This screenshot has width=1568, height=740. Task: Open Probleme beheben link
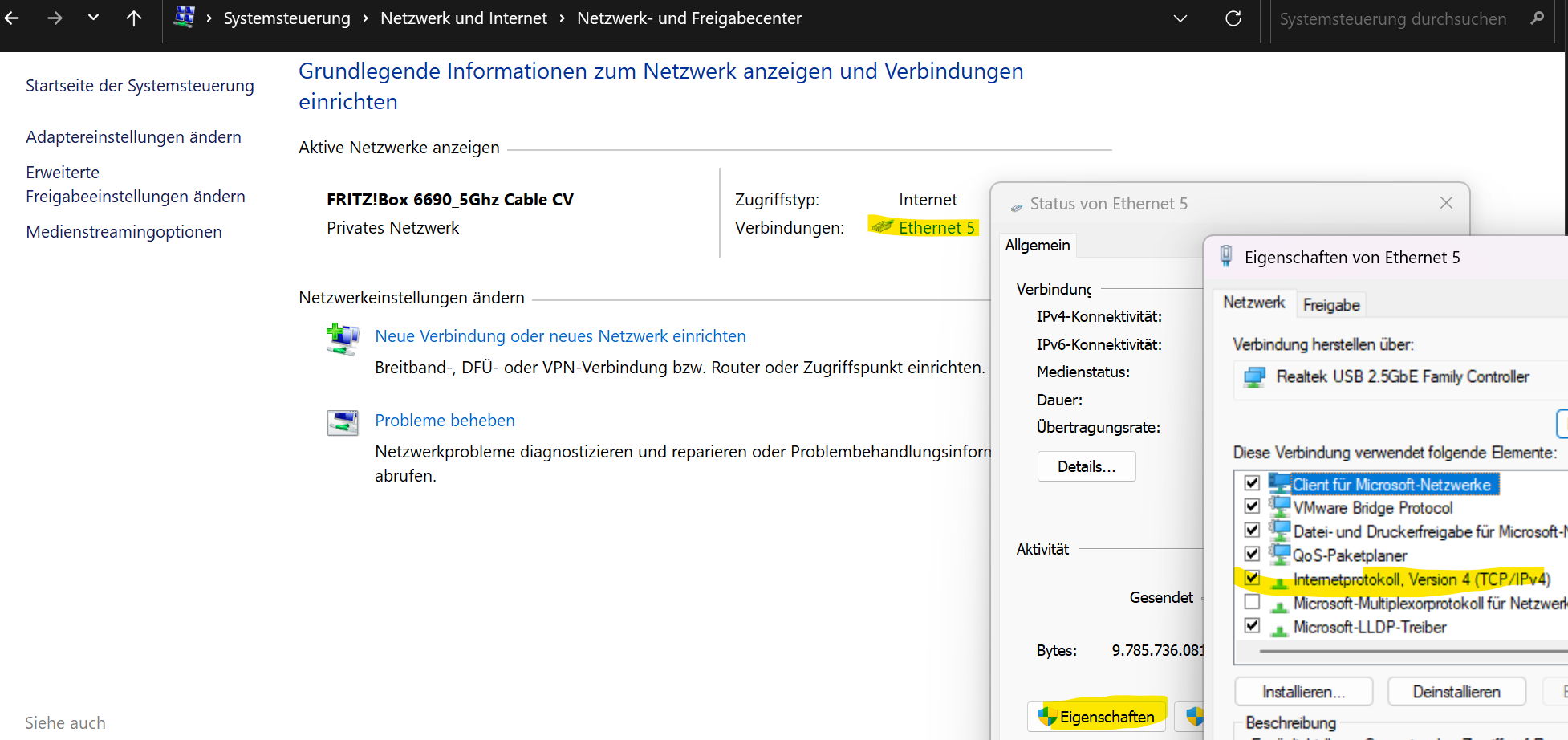click(x=445, y=421)
